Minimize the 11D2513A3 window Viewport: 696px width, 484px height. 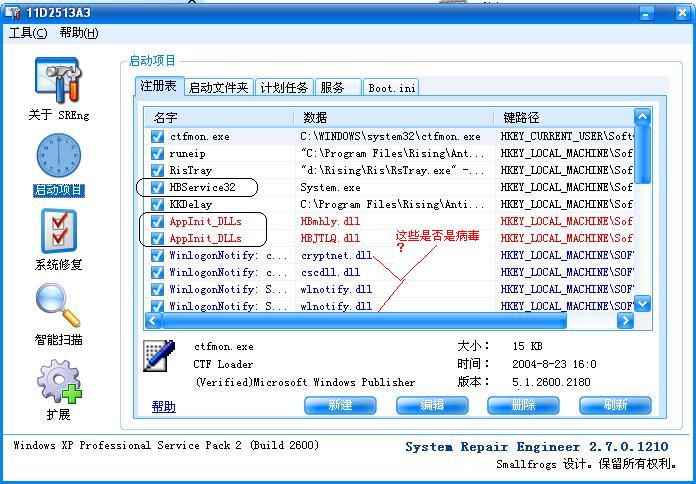point(646,14)
